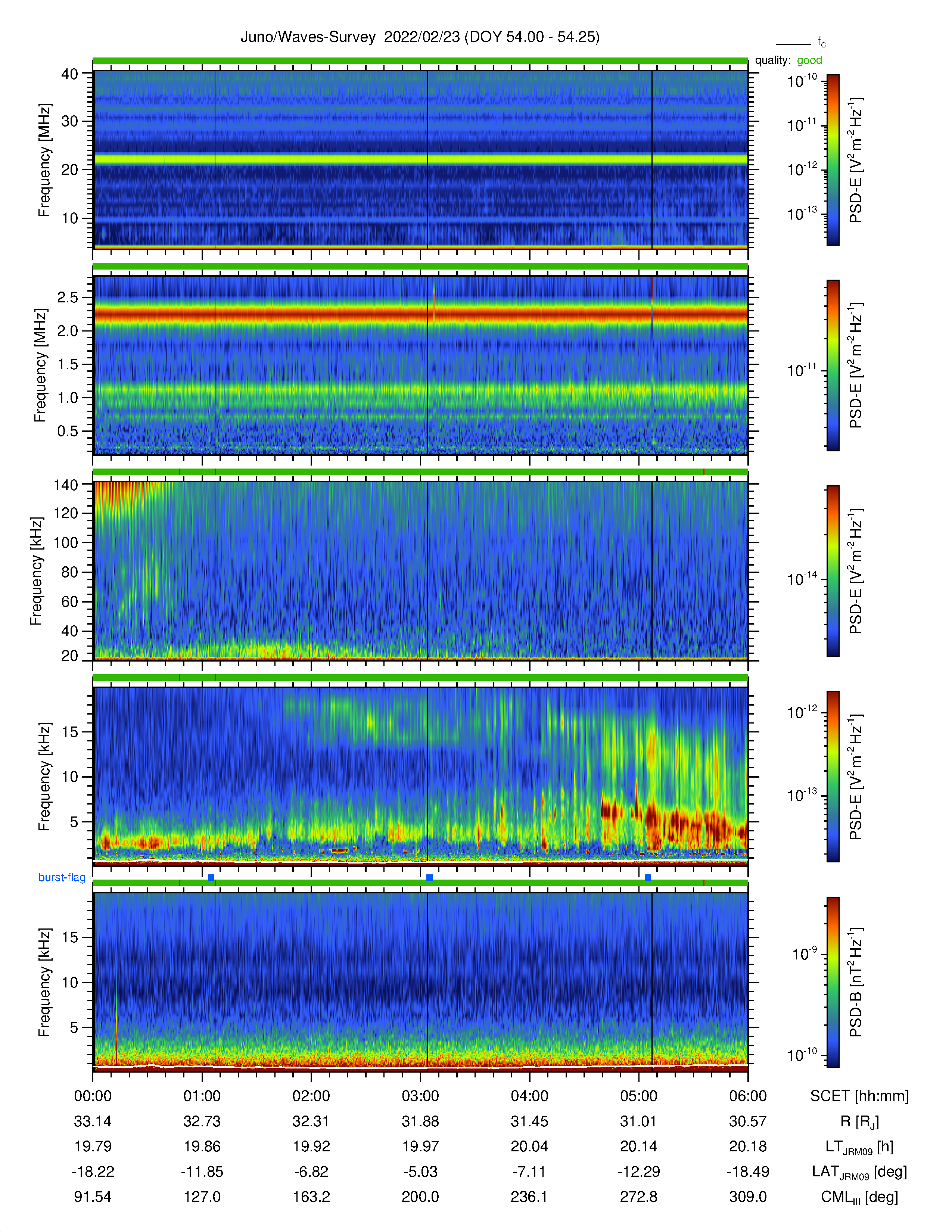952x1232 pixels.
Task: Click the CML III axis label
Action: coord(859,1197)
